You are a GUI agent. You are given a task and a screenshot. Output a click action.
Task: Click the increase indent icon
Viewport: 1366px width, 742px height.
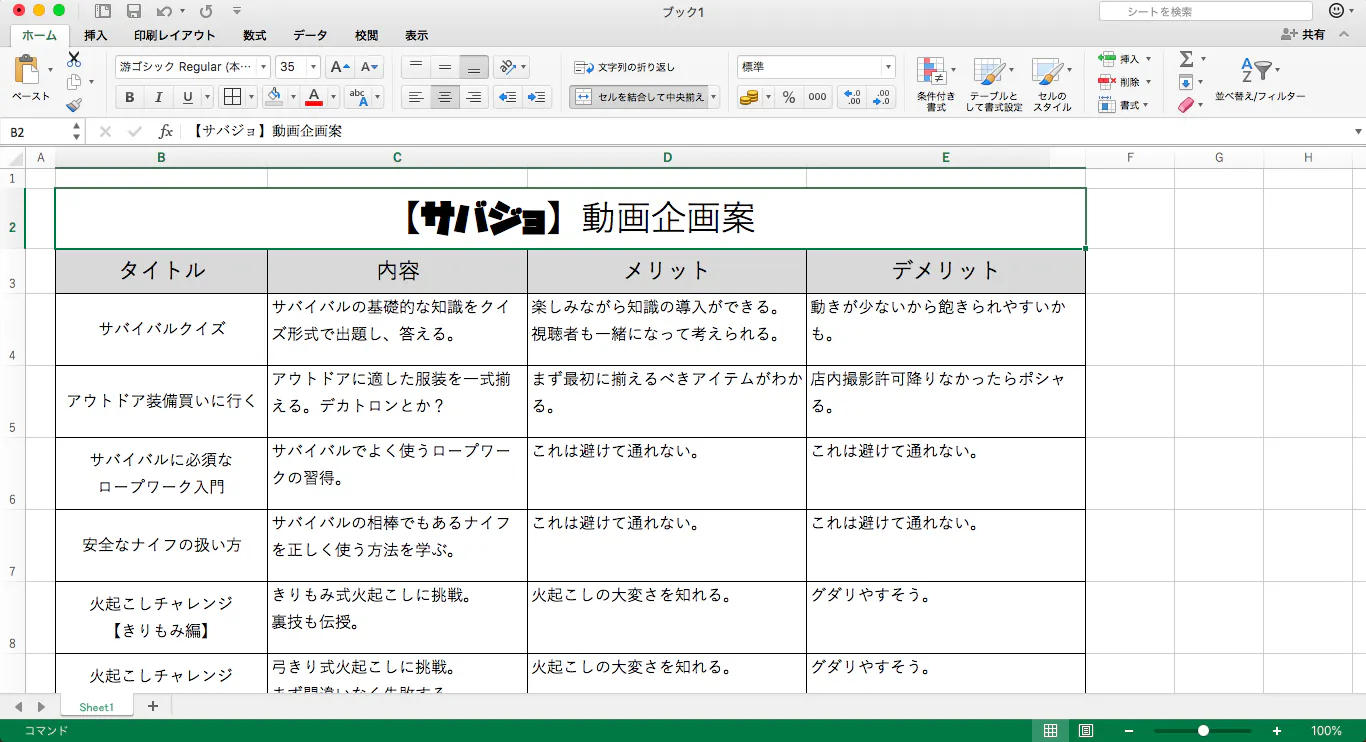(x=537, y=97)
